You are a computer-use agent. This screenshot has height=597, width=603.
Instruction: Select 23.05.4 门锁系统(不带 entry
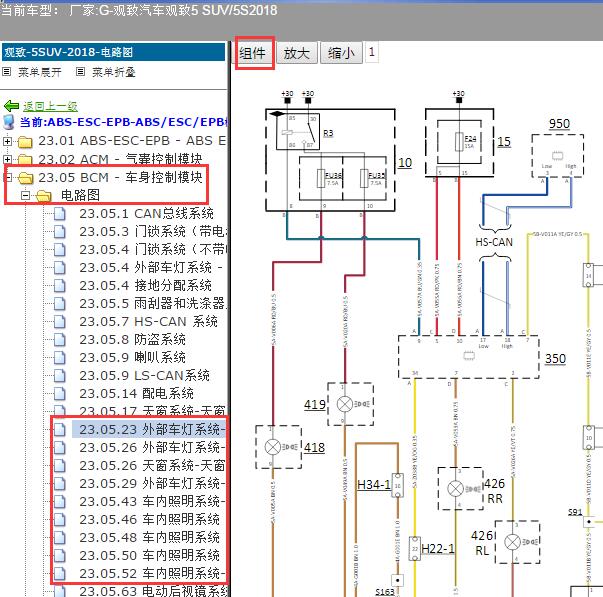154,250
